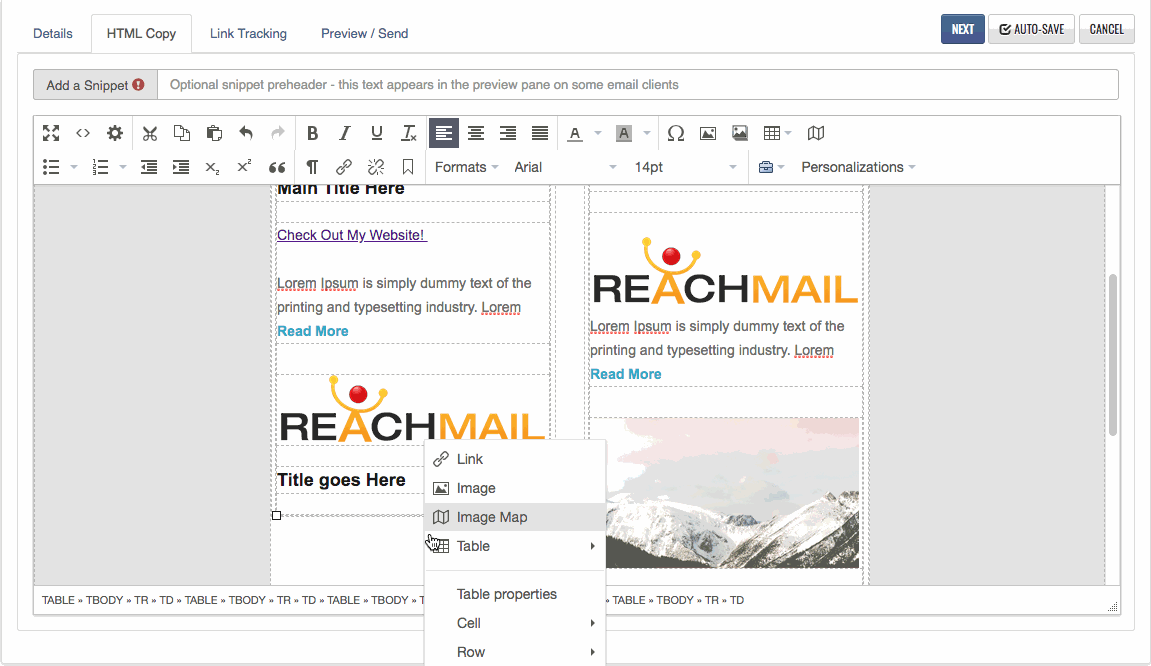Insert a special character with Omega icon

click(x=676, y=133)
